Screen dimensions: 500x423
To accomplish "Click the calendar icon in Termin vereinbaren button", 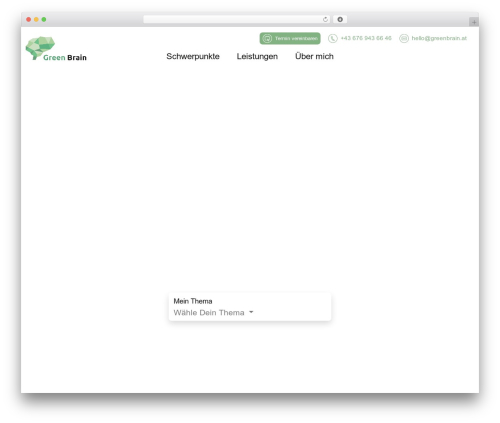I will pos(267,38).
